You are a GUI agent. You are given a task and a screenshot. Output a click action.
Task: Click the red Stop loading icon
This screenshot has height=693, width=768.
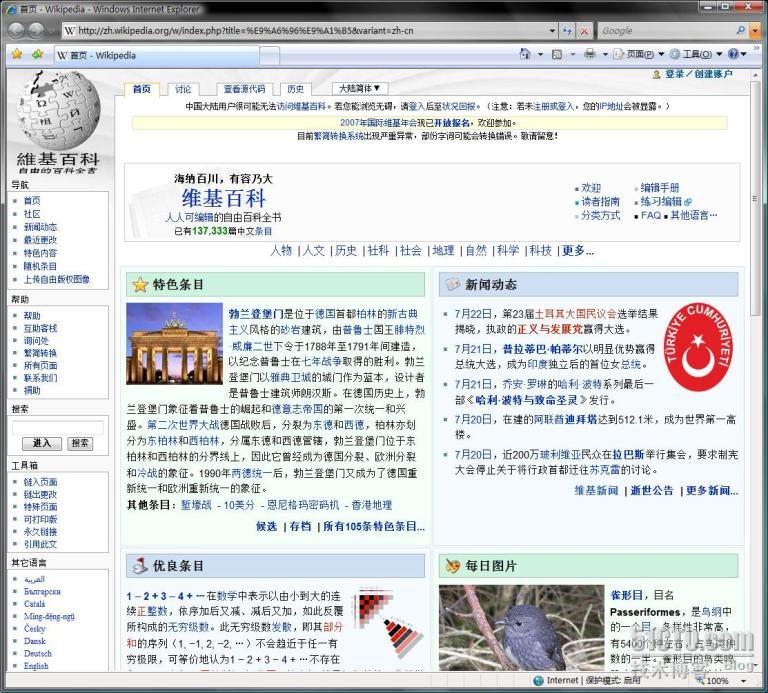[584, 31]
